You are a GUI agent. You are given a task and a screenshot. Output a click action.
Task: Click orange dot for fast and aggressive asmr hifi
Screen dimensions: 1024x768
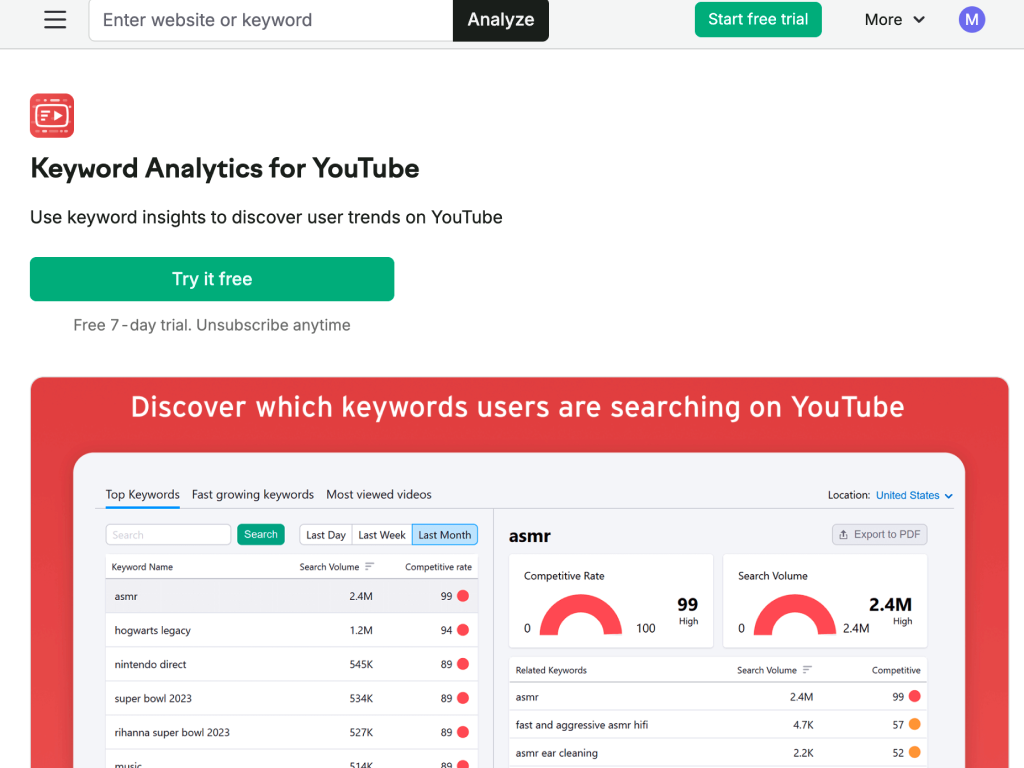tap(914, 724)
